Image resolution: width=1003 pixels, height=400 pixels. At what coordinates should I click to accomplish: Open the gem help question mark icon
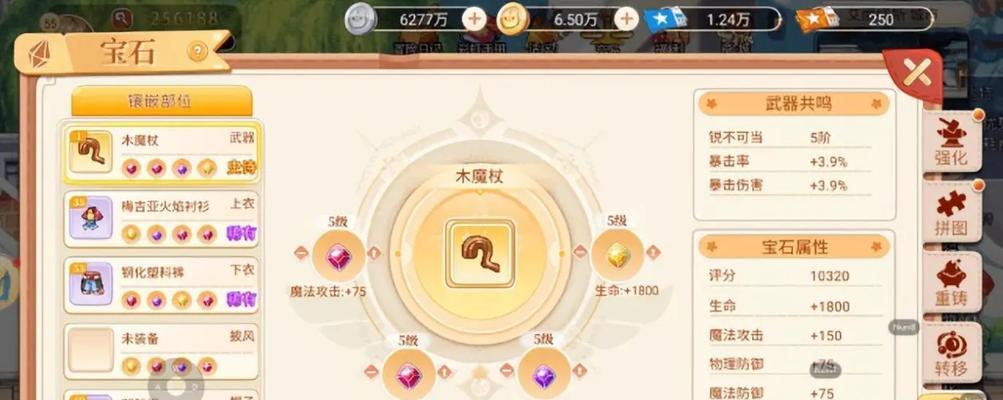(x=198, y=51)
